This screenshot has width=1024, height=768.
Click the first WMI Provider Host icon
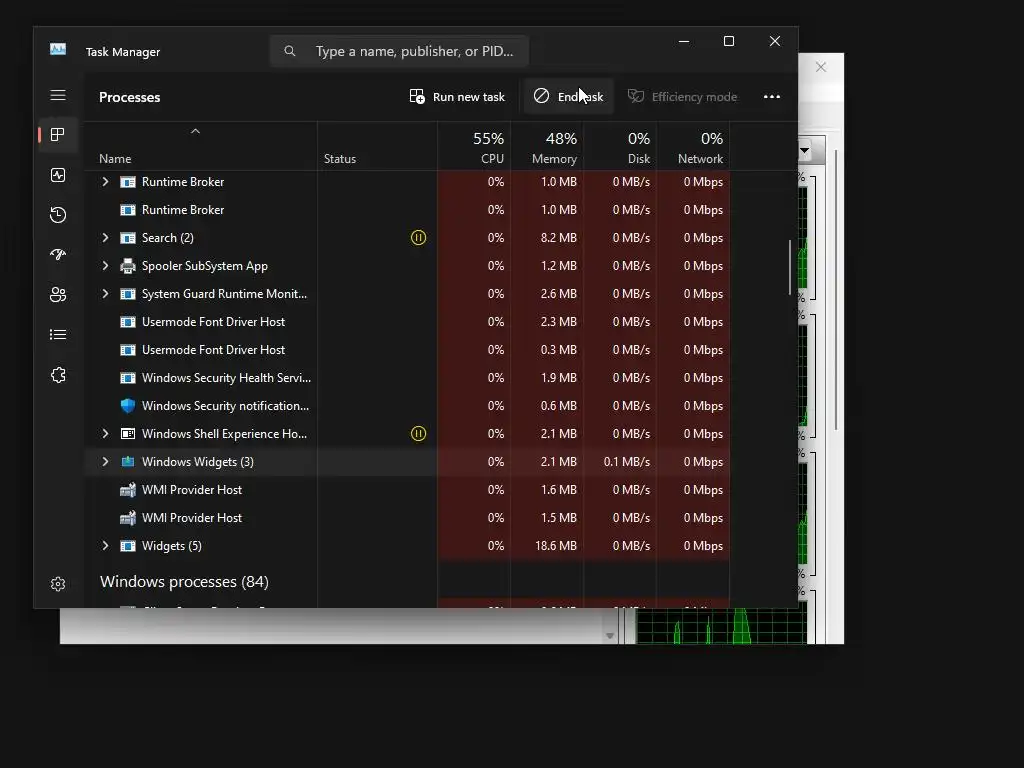128,490
